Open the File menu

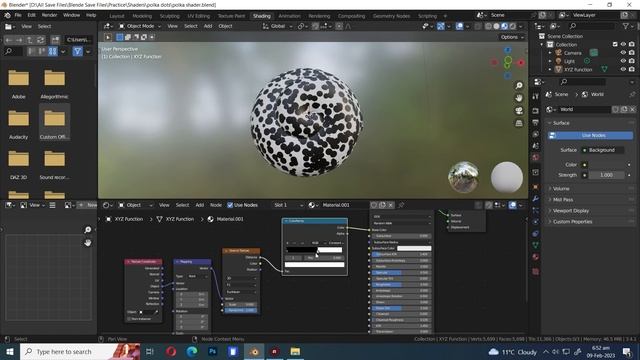(x=18, y=15)
